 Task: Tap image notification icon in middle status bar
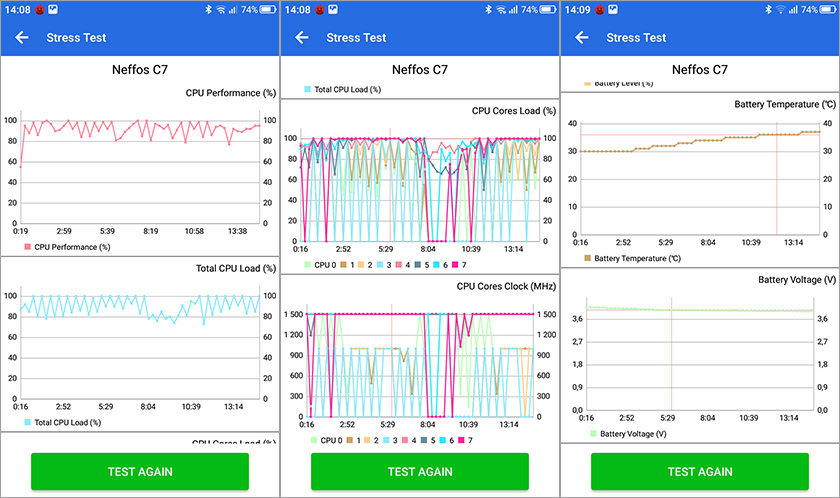click(333, 10)
